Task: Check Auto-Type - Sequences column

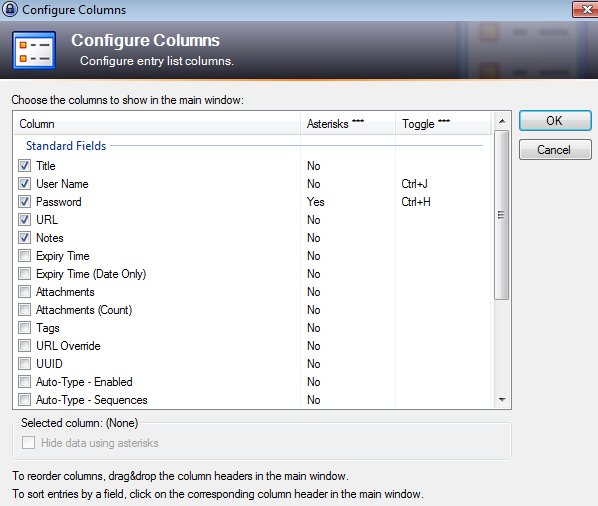Action: coord(25,400)
